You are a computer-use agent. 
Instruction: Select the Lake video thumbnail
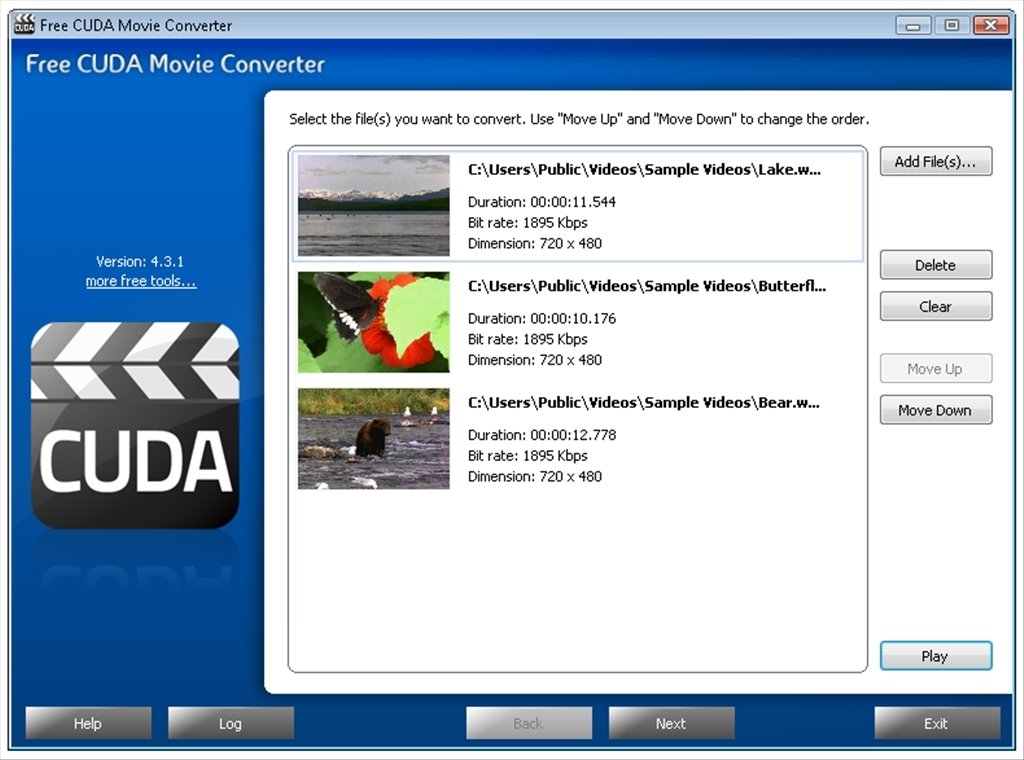(374, 206)
